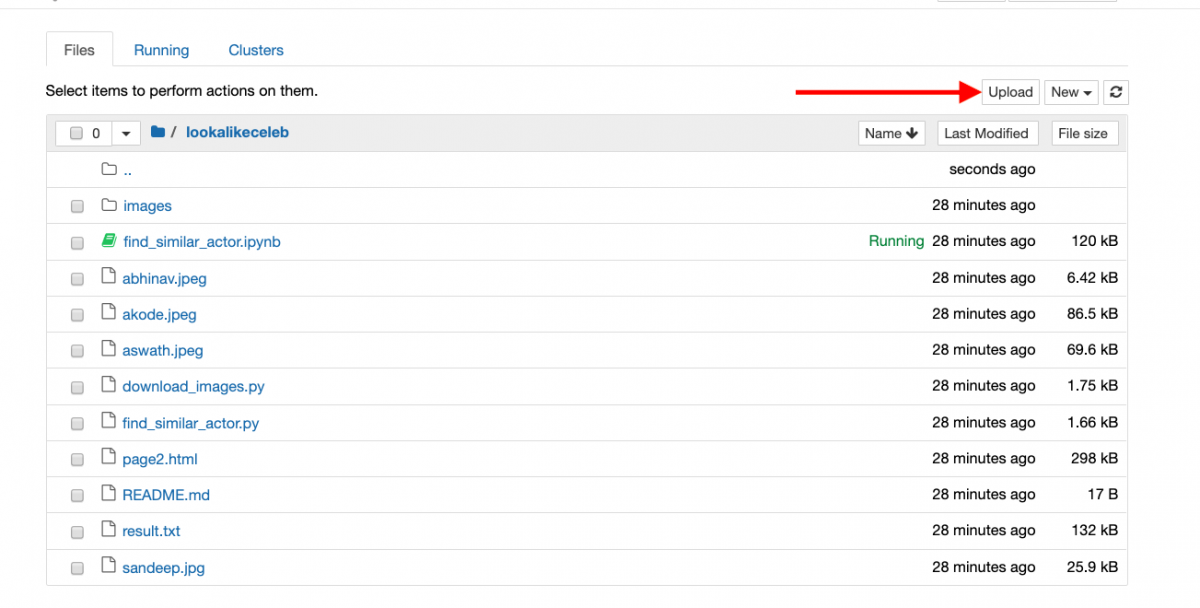Click the refresh file list icon
This screenshot has width=1200, height=608.
point(1116,92)
